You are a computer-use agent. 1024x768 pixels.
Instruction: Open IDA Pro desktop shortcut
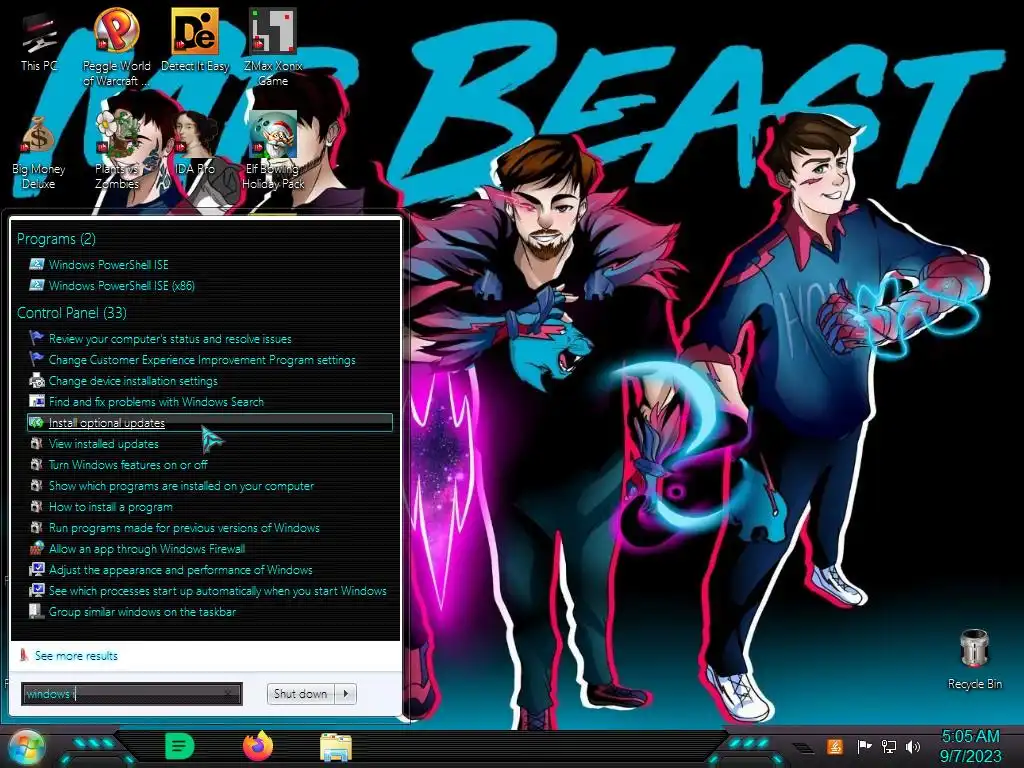click(195, 144)
